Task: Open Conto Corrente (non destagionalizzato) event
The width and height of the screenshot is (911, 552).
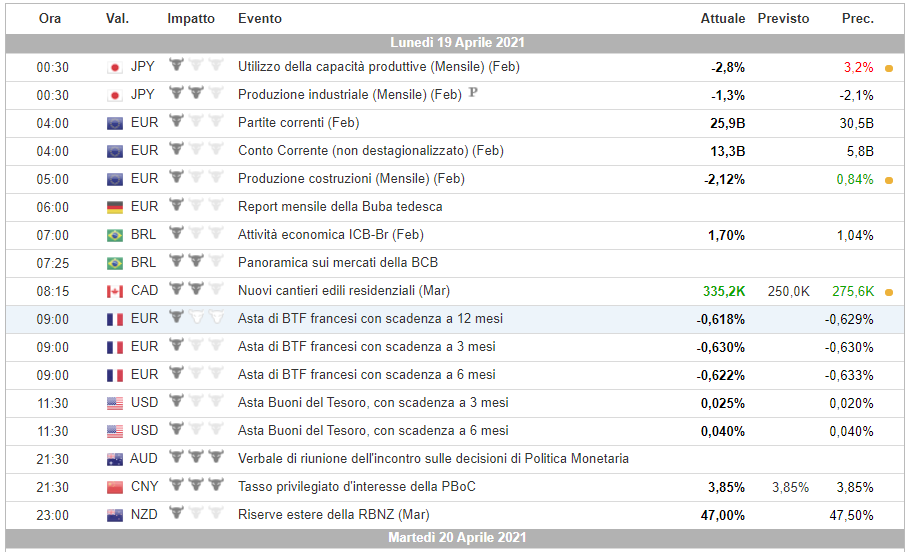Action: pos(371,150)
